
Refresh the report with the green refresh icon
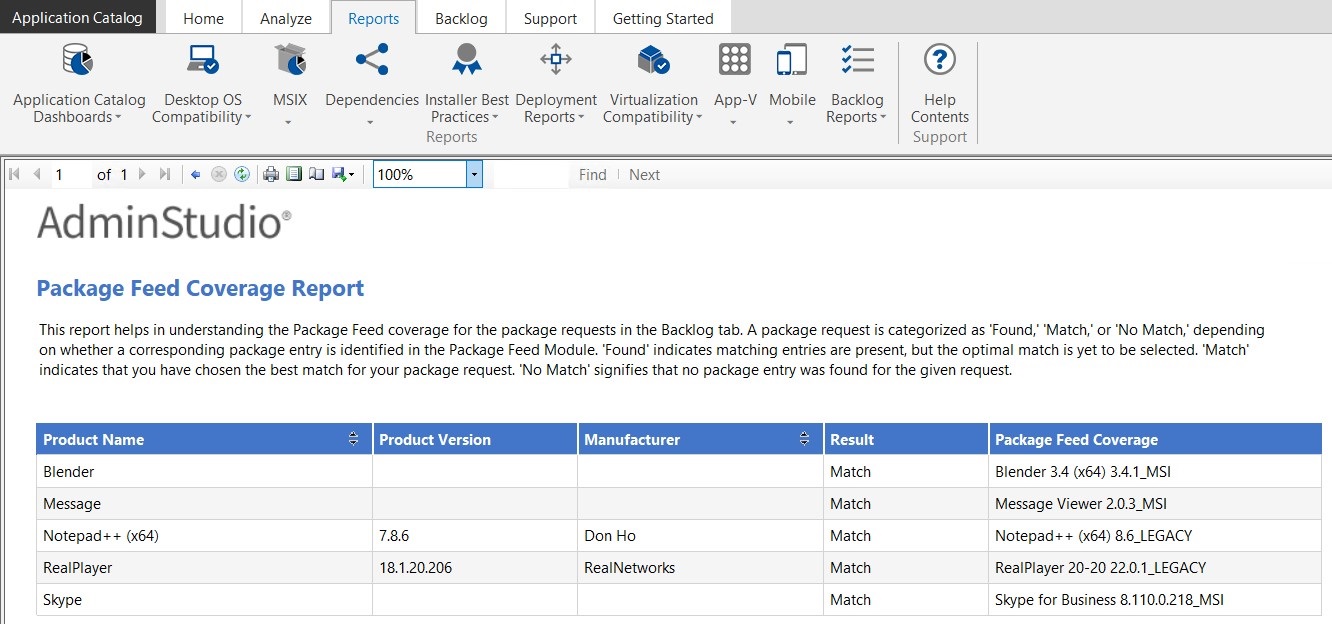pyautogui.click(x=242, y=175)
